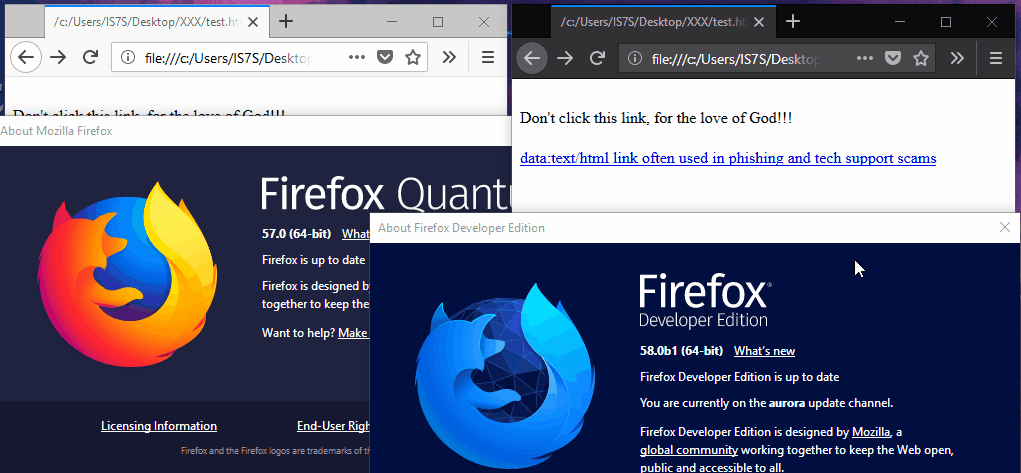Bookmark this page in light Firefox window
The height and width of the screenshot is (473, 1021).
click(x=413, y=57)
